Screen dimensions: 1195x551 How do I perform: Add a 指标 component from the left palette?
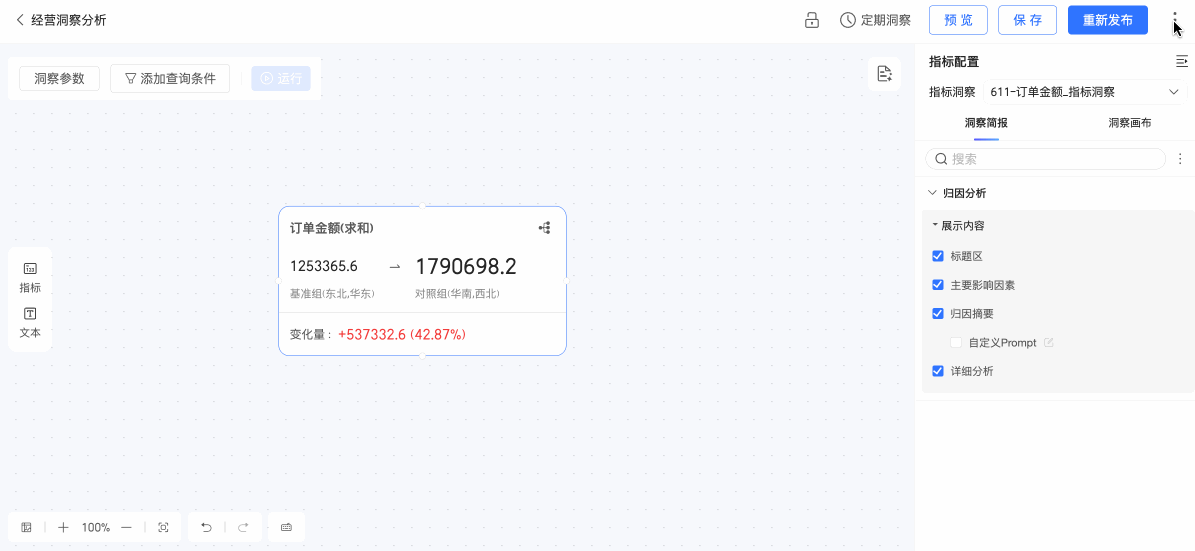30,277
